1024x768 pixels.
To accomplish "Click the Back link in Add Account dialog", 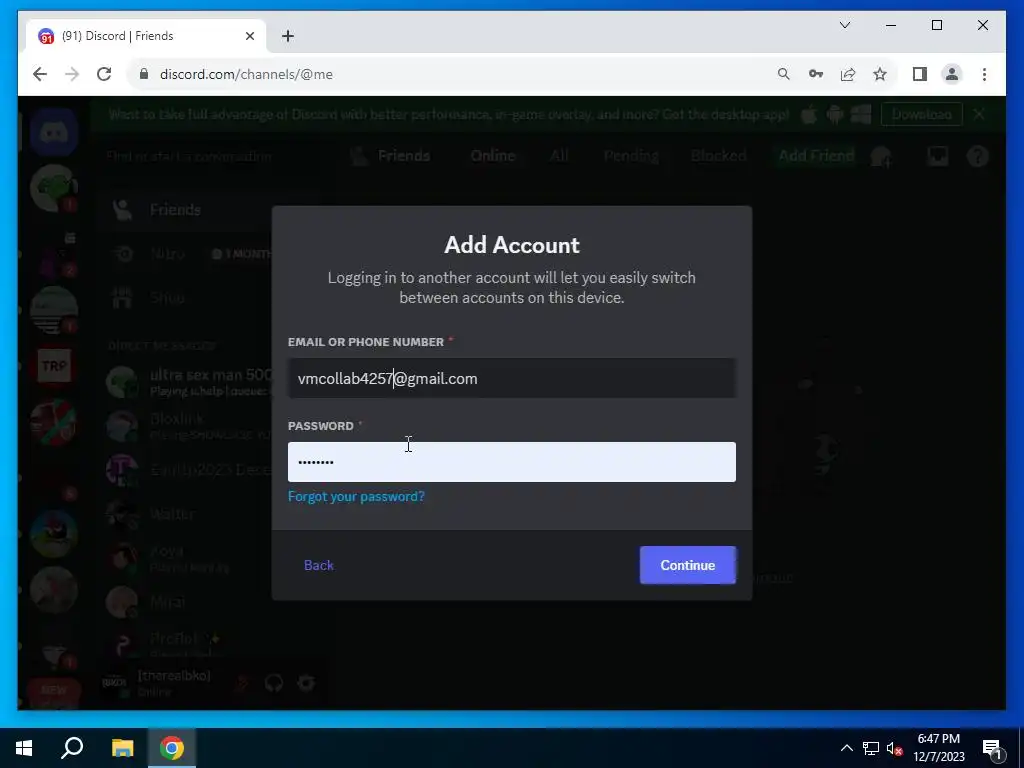I will click(x=319, y=565).
